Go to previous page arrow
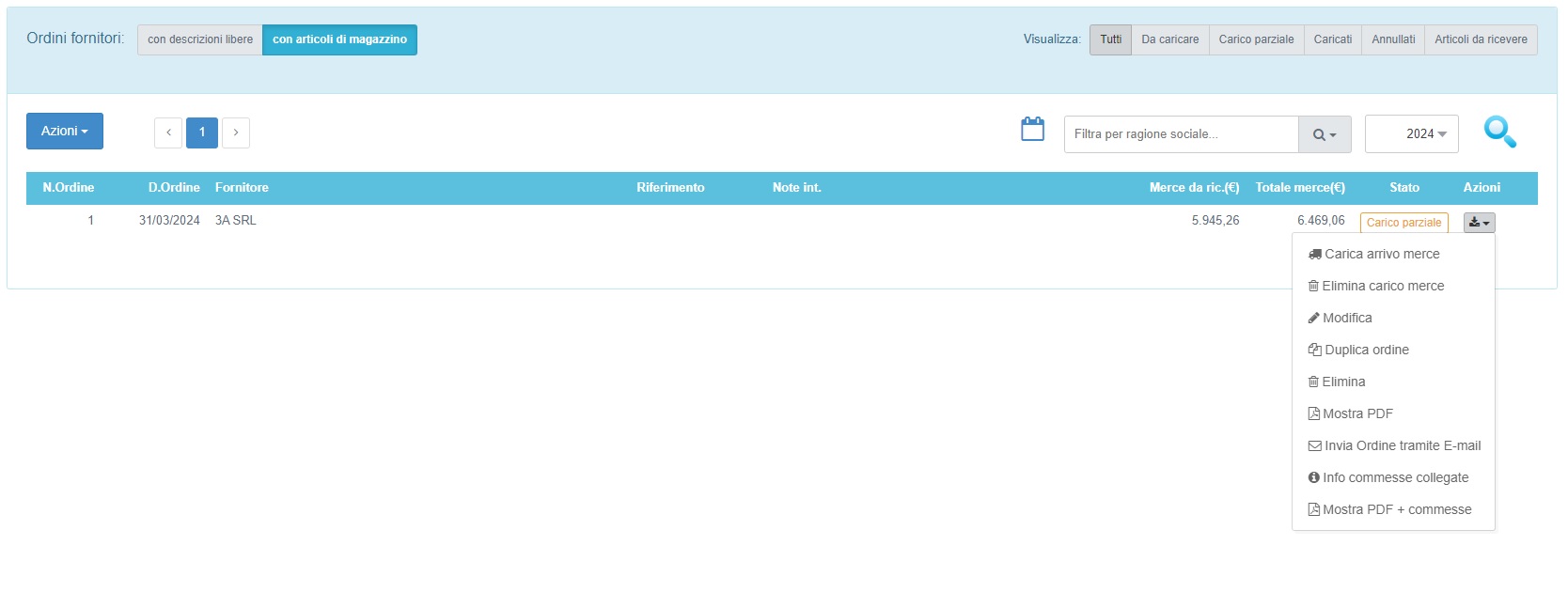The width and height of the screenshot is (1568, 608). pyautogui.click(x=168, y=133)
